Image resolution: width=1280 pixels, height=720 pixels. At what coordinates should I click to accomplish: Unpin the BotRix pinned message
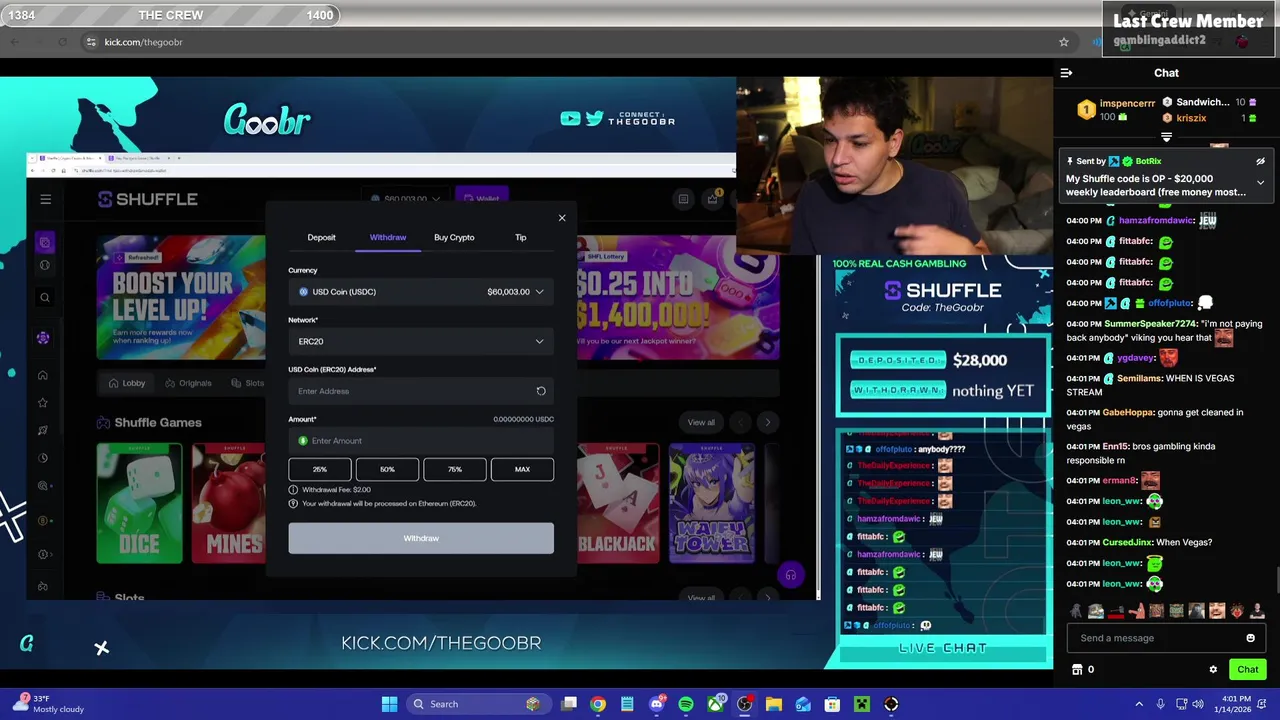pos(1260,161)
